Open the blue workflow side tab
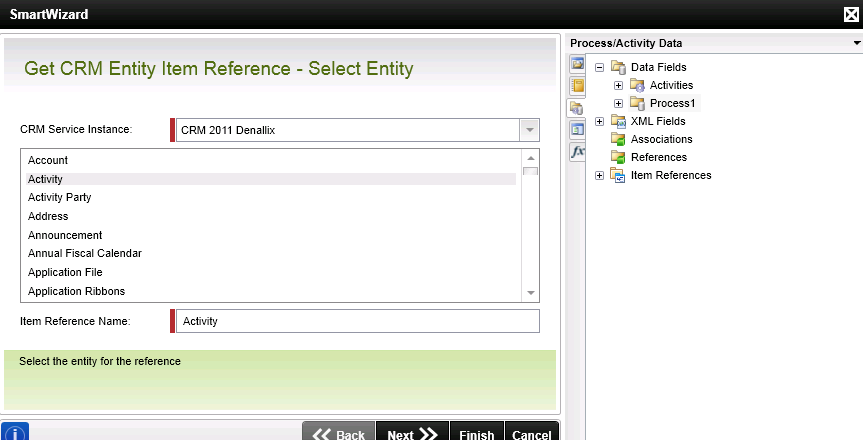This screenshot has height=440, width=863. coord(577,129)
